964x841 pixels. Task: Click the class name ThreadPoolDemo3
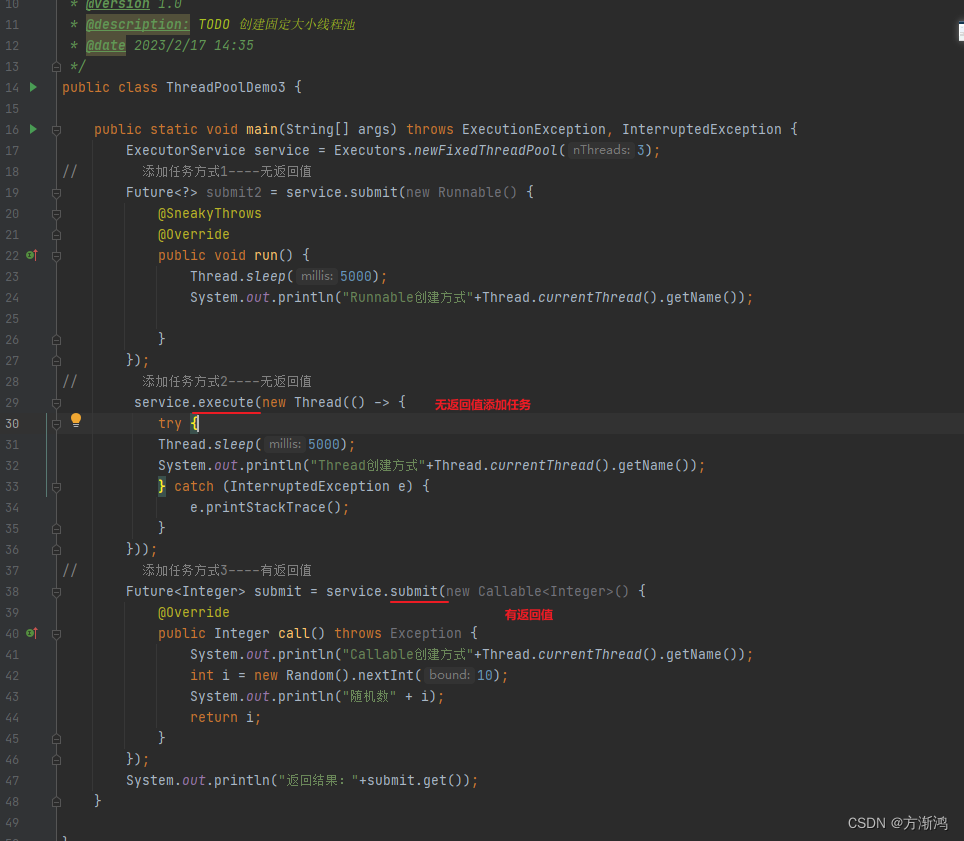pyautogui.click(x=226, y=87)
